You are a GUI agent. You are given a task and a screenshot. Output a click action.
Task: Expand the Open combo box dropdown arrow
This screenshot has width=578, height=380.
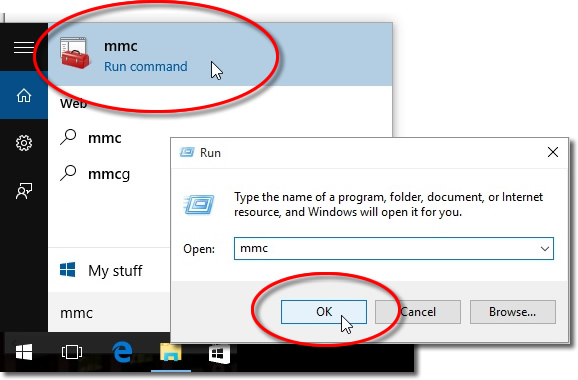[x=545, y=249]
